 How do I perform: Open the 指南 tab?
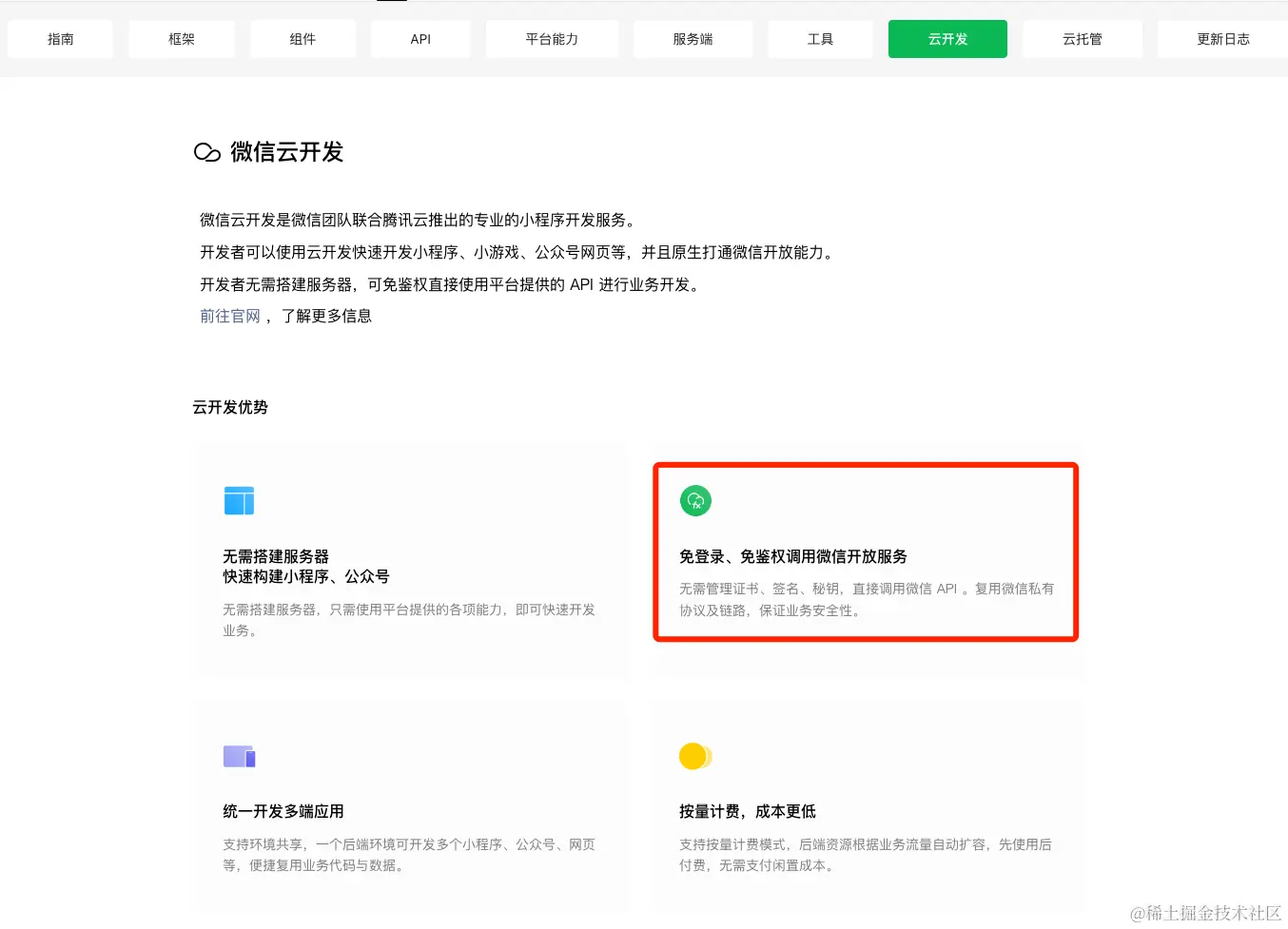click(x=60, y=39)
